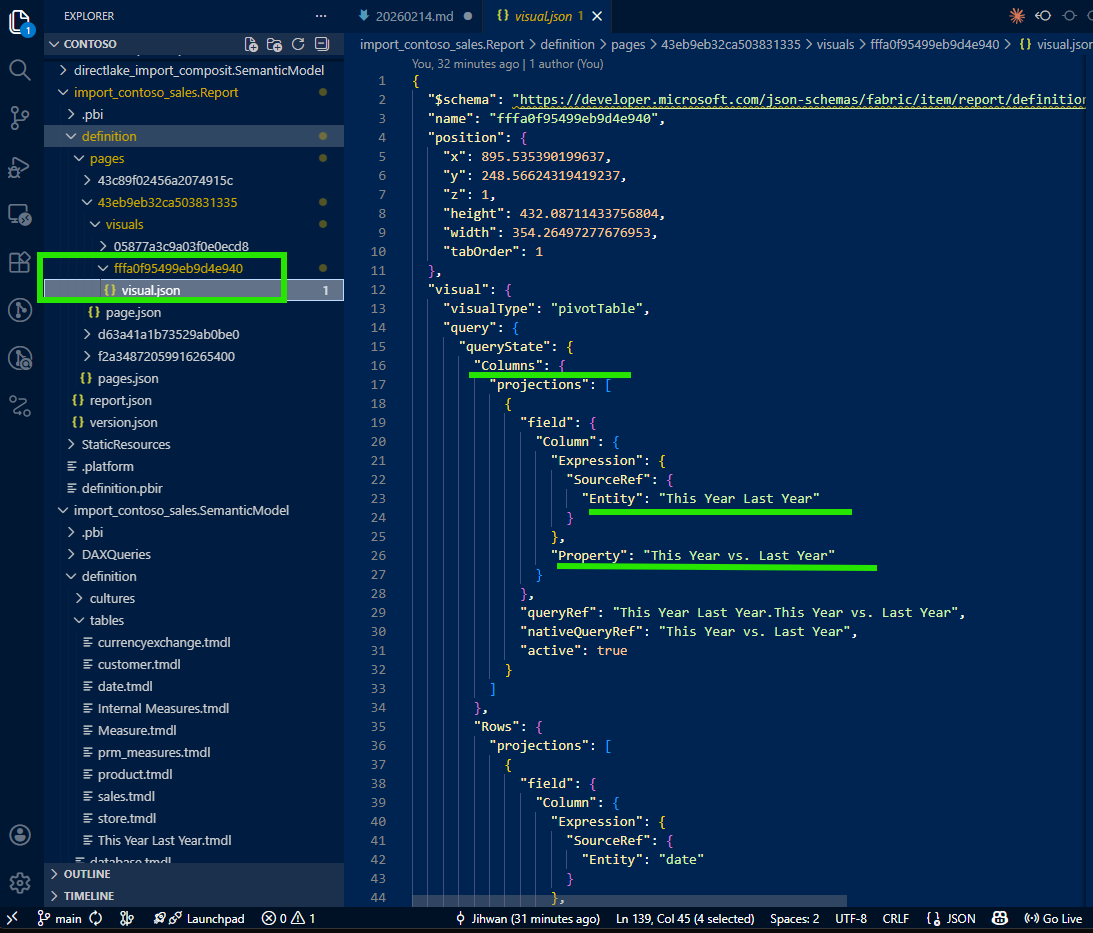Open the Run and Debug view icon
This screenshot has height=933, width=1093.
pos(20,167)
